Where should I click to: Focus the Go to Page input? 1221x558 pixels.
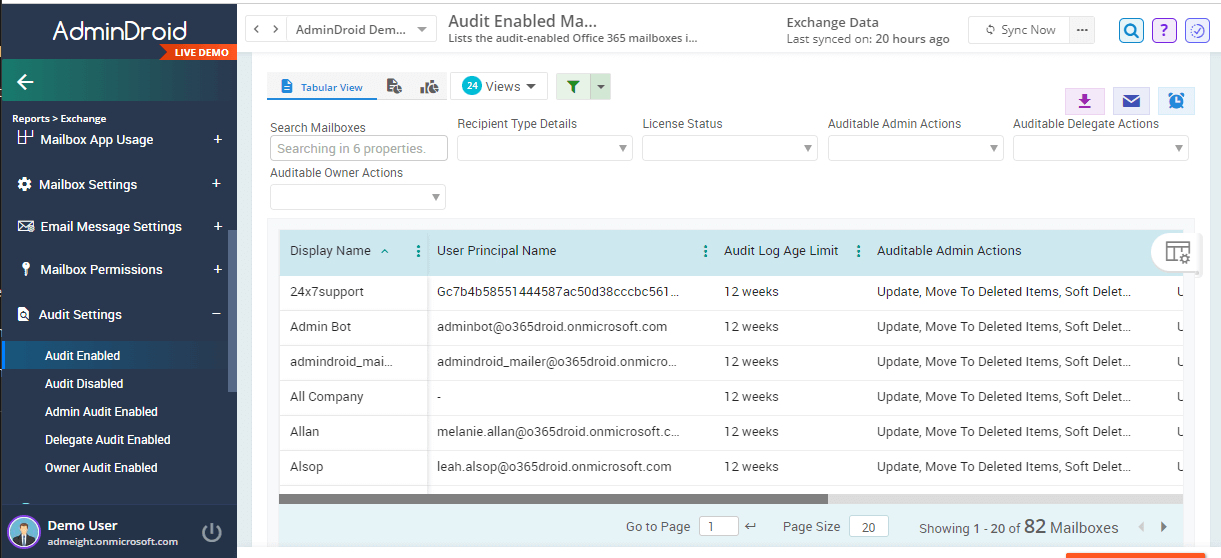point(719,527)
